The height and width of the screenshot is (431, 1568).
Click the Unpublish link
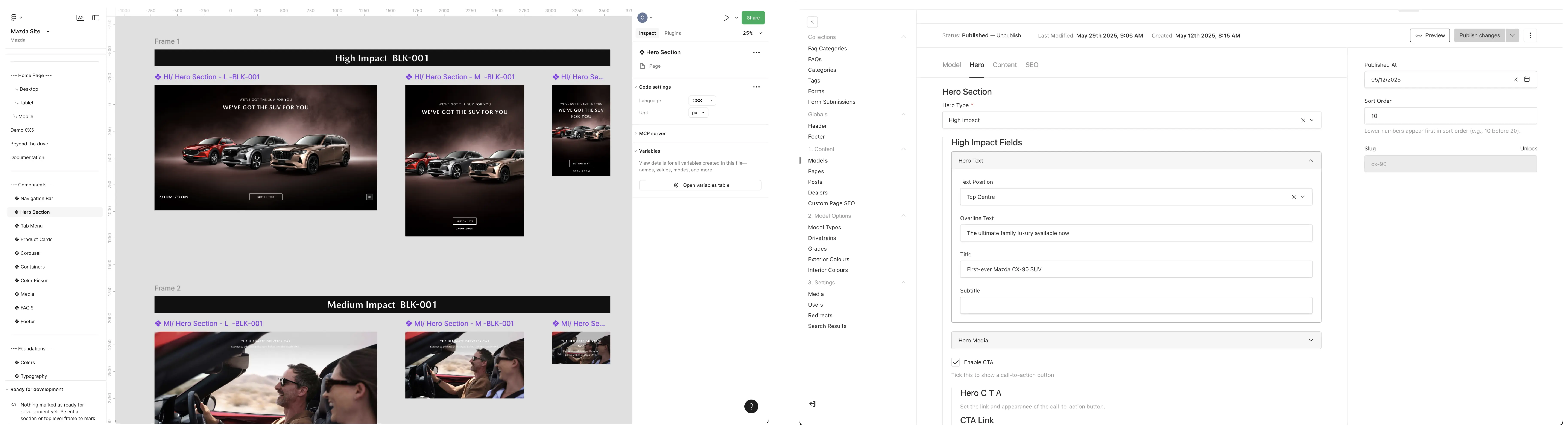(1009, 35)
